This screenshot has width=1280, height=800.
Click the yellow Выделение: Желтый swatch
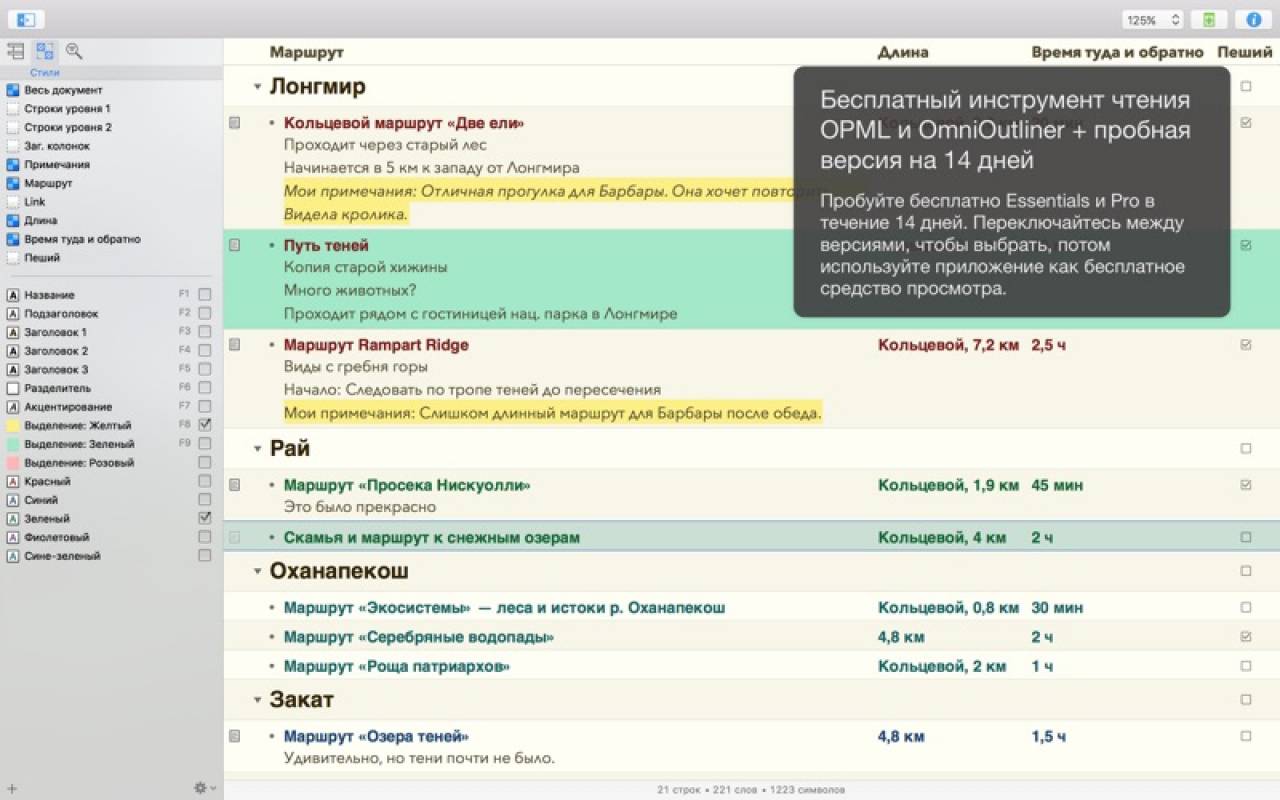(13, 425)
